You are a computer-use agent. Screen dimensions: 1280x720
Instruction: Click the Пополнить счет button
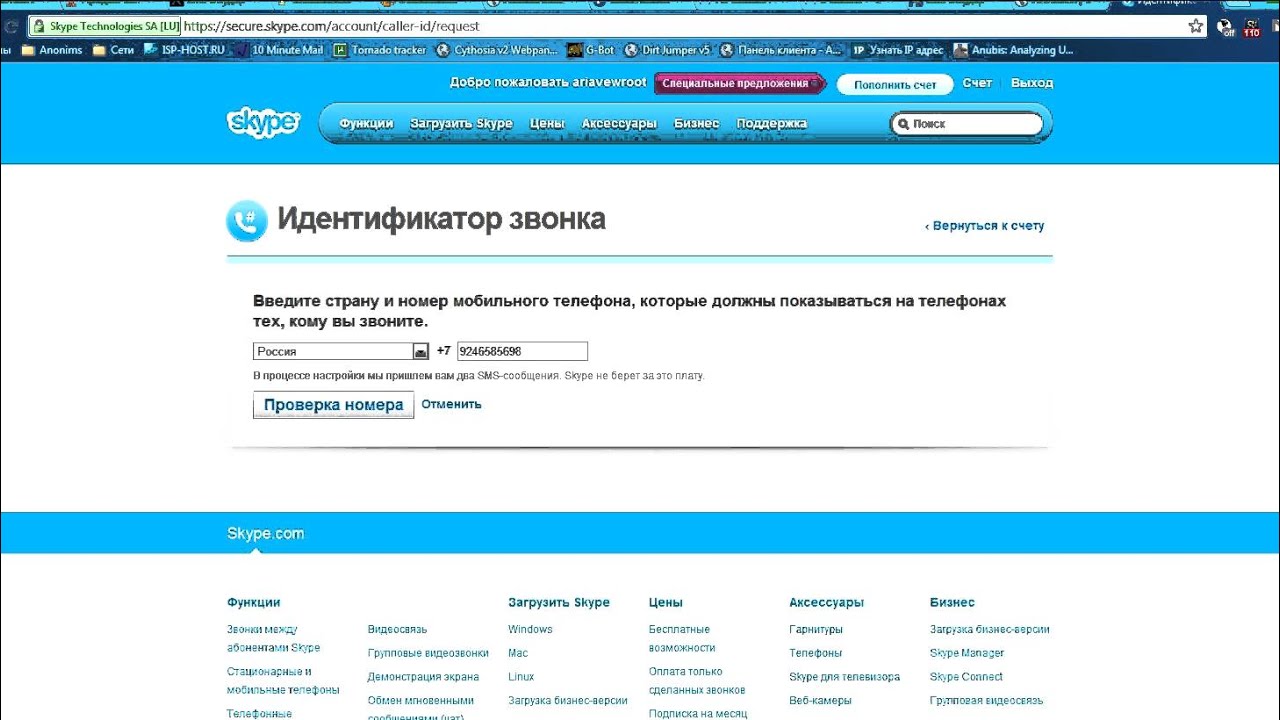point(895,85)
